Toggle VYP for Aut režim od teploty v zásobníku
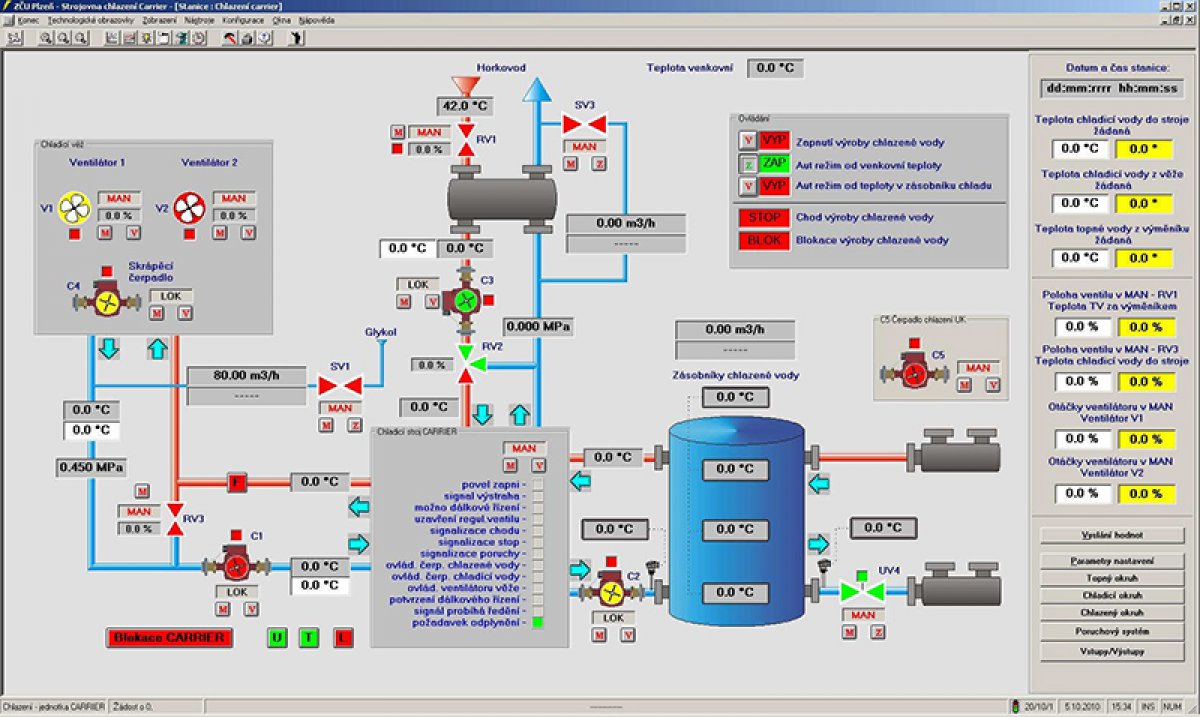Image resolution: width=1200 pixels, height=717 pixels. coord(774,187)
